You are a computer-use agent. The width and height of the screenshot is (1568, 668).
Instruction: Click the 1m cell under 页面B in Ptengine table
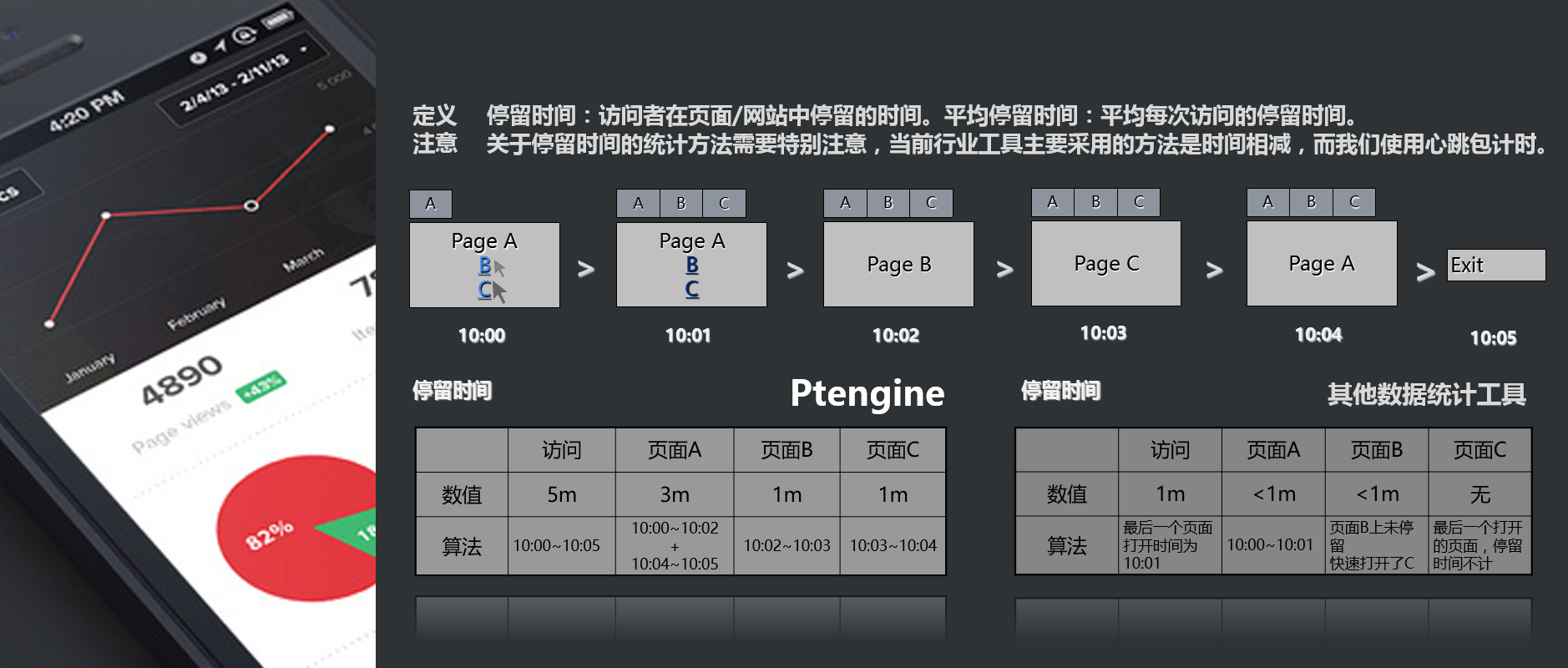point(787,495)
